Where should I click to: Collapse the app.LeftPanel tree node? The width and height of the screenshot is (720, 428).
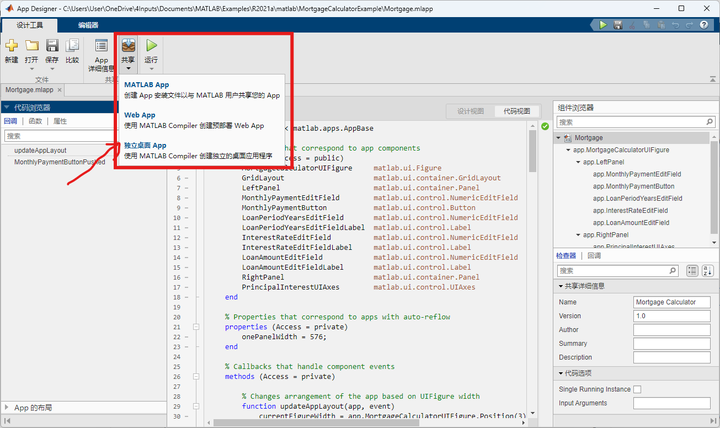pos(577,161)
